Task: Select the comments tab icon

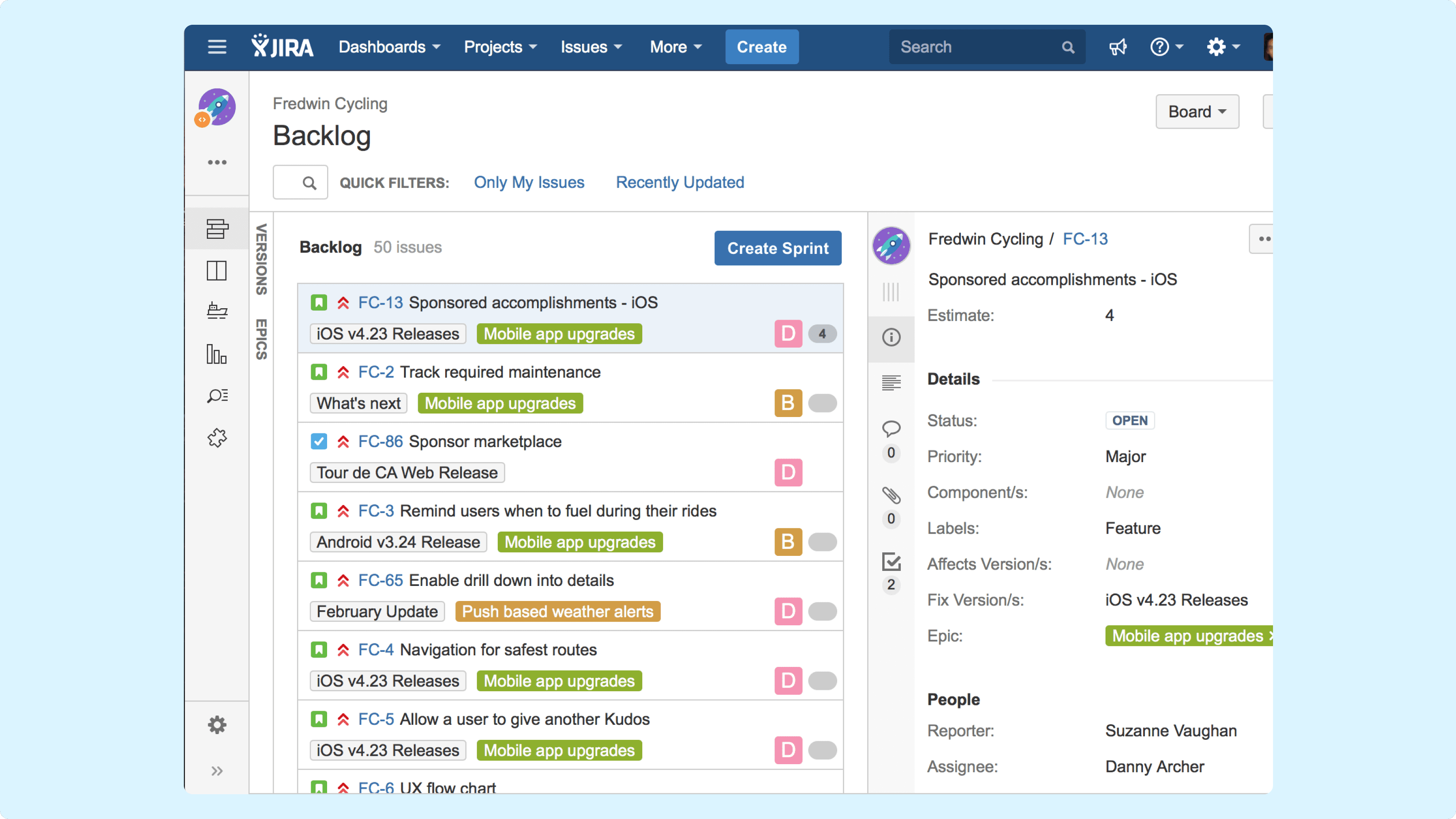Action: point(891,429)
